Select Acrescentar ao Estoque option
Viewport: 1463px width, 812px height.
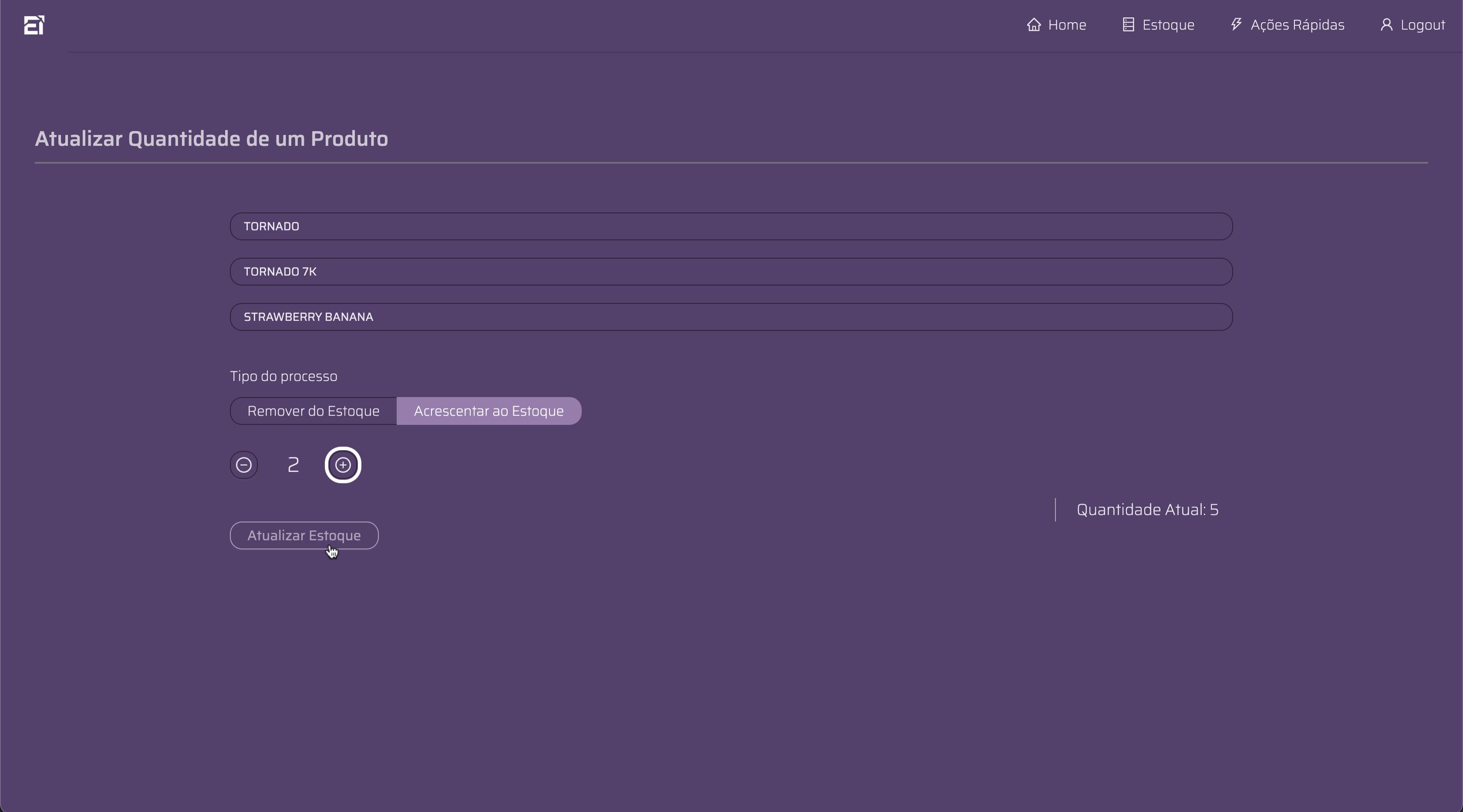[489, 411]
